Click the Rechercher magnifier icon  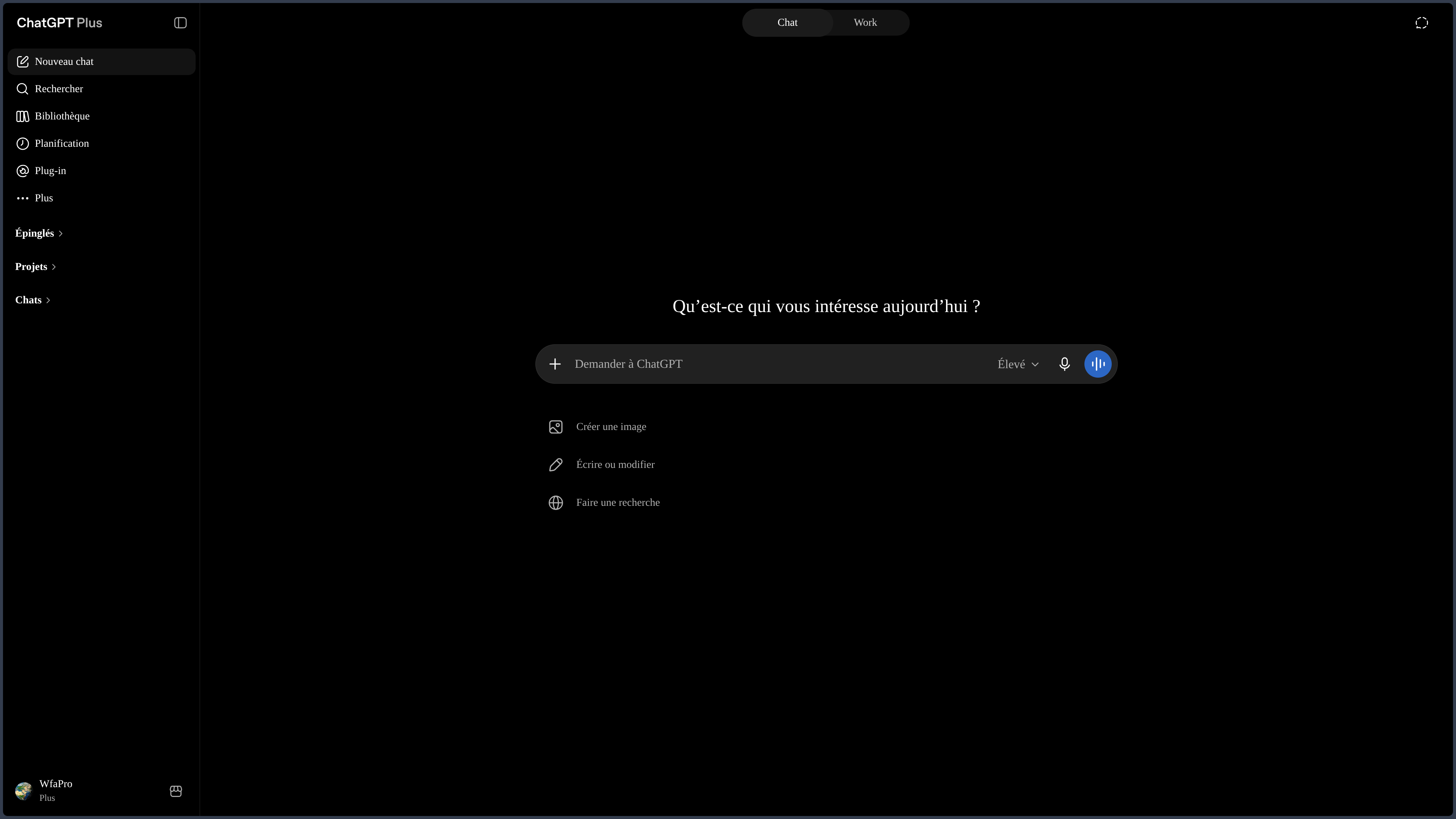click(x=23, y=89)
